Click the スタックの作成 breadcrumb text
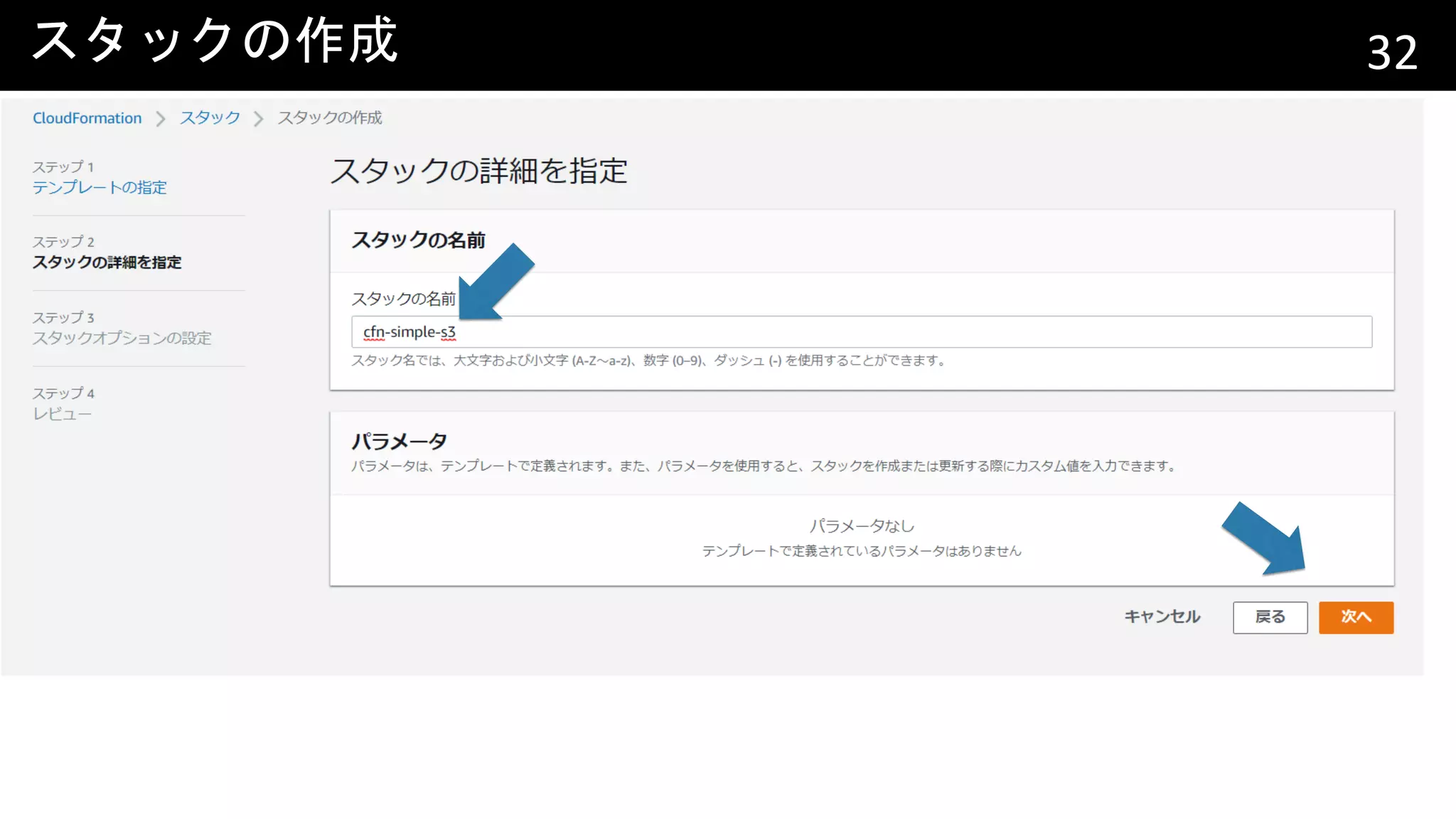 click(330, 118)
